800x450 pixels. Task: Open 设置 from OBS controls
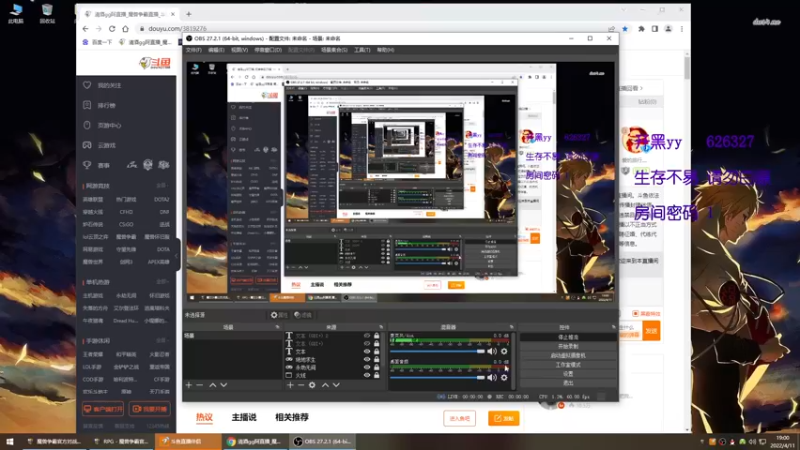[x=568, y=374]
